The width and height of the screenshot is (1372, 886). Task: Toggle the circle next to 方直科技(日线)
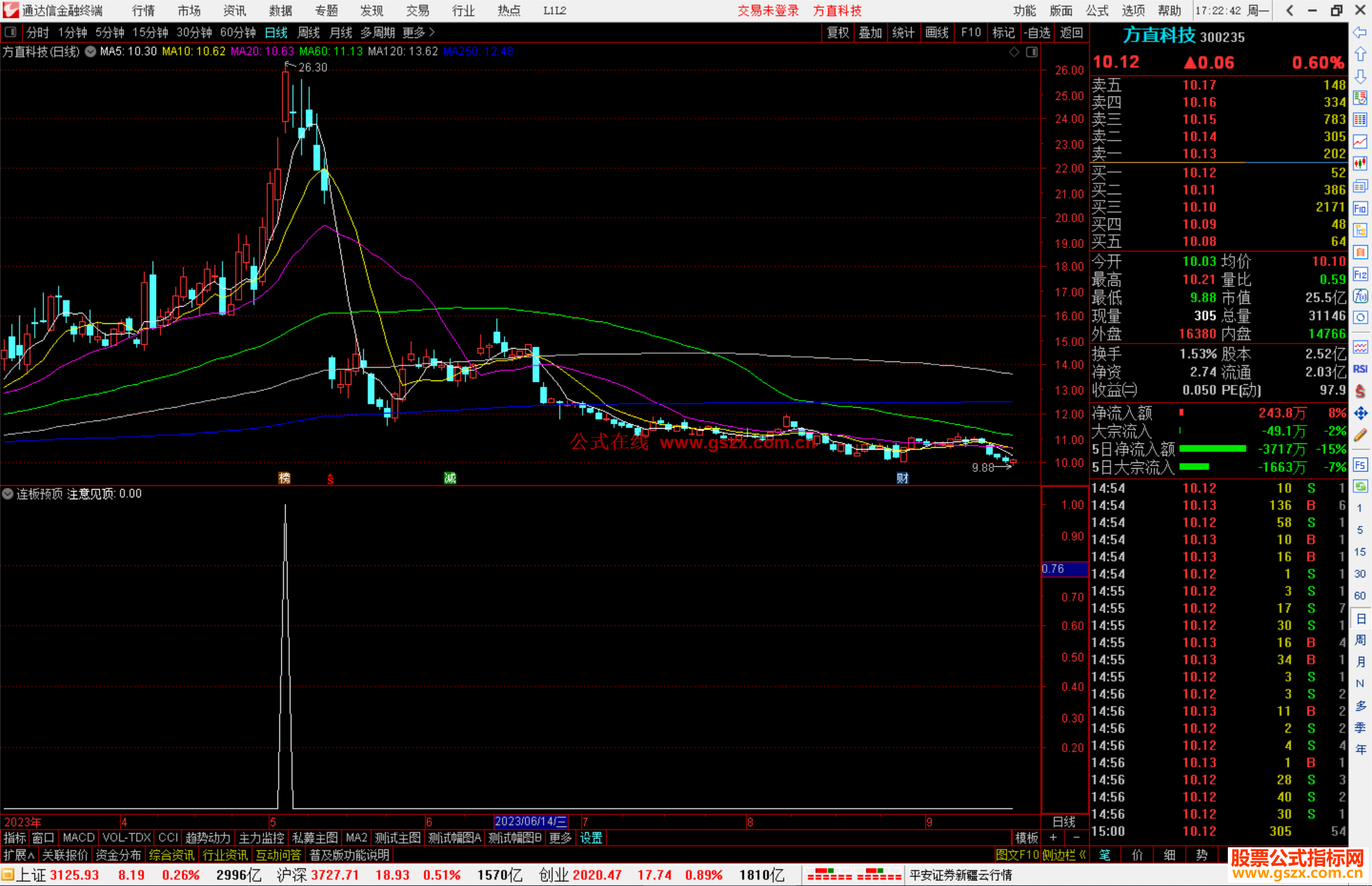click(x=91, y=51)
